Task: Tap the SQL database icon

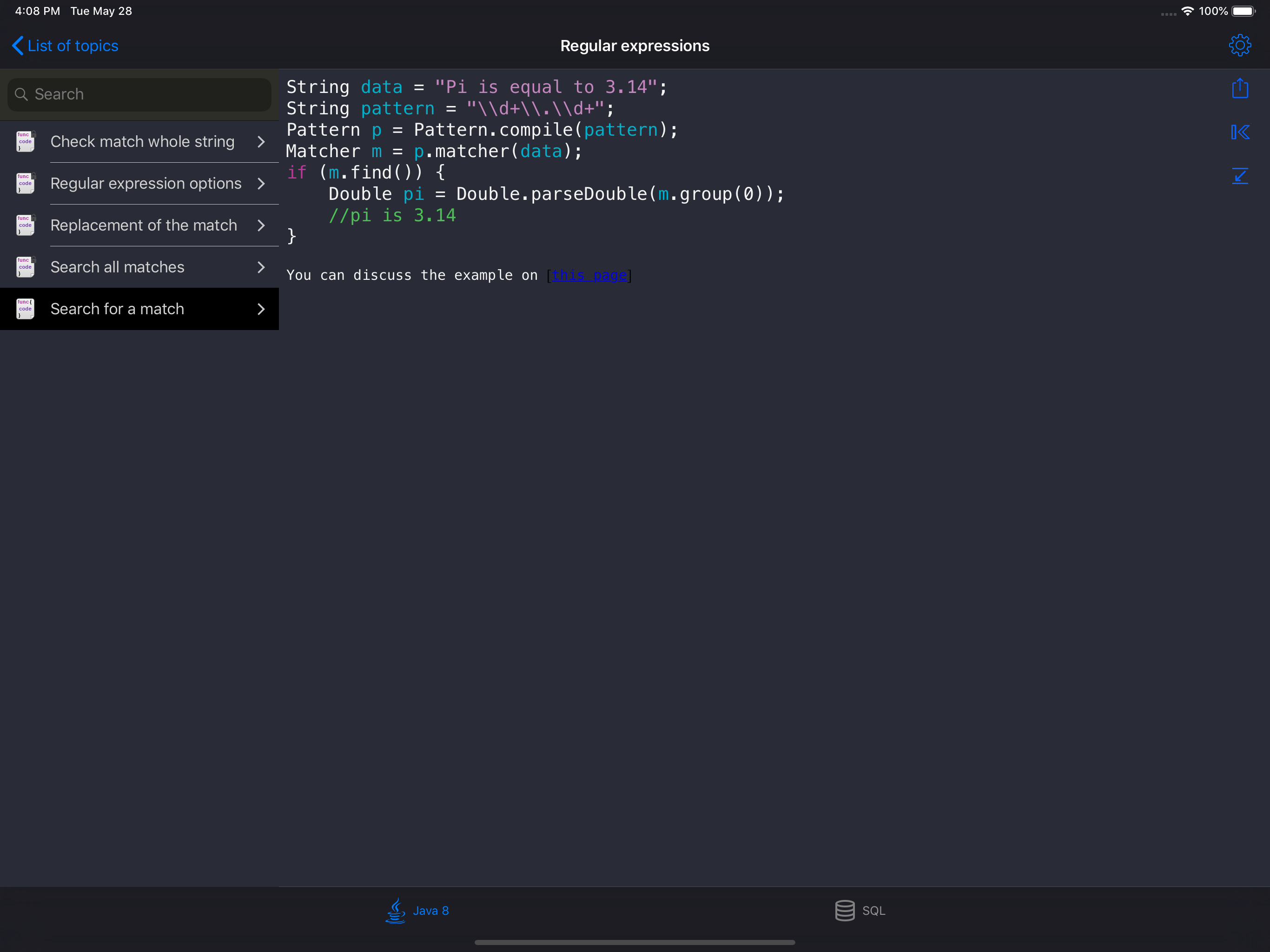Action: point(845,910)
